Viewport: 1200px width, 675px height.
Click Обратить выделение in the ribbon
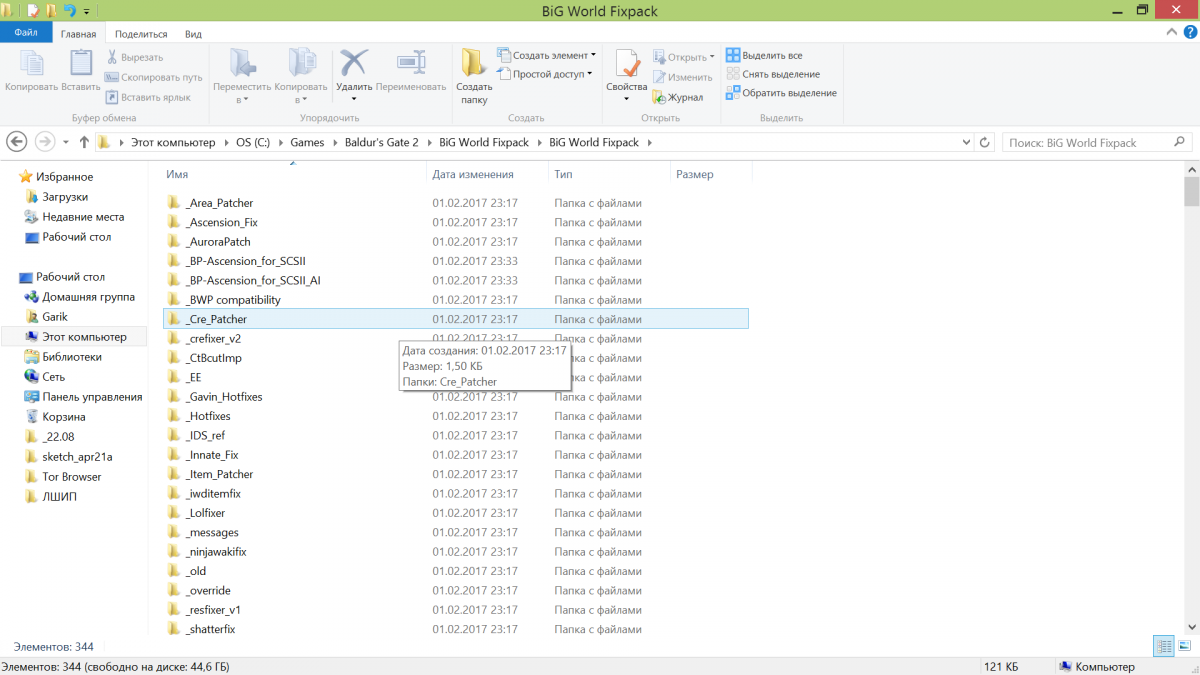click(781, 93)
